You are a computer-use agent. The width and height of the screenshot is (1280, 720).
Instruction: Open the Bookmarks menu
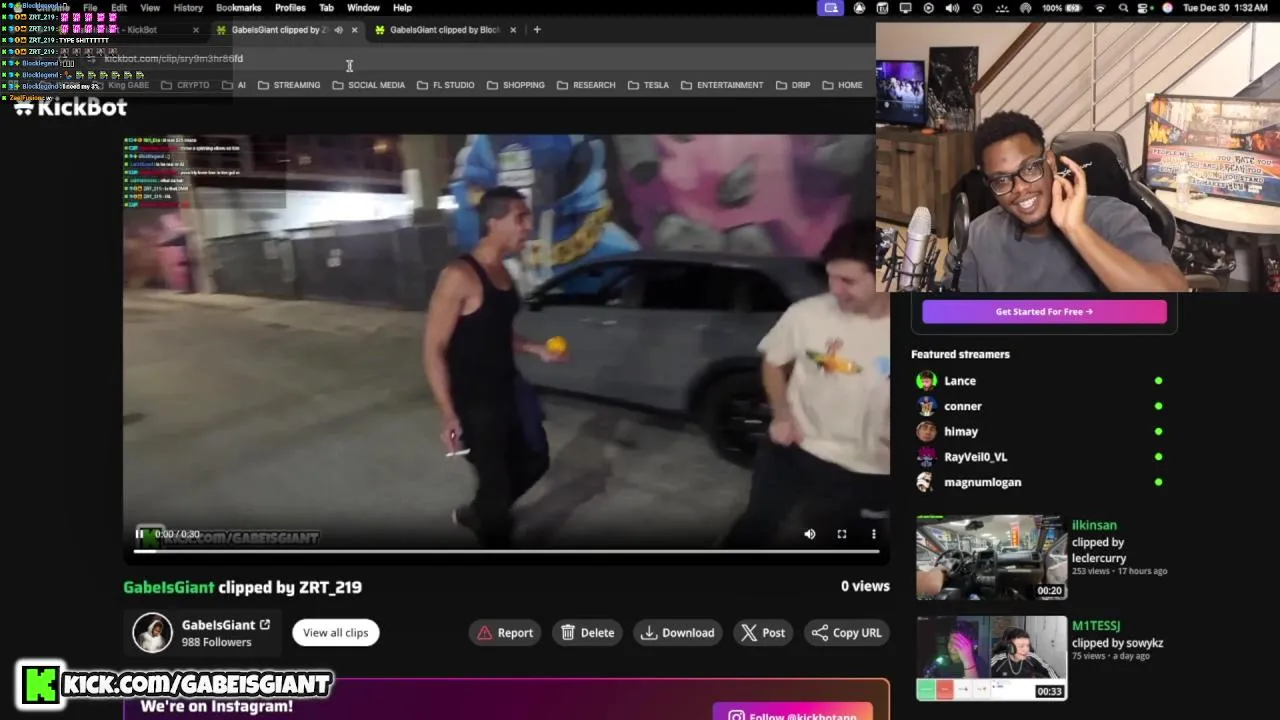point(239,8)
